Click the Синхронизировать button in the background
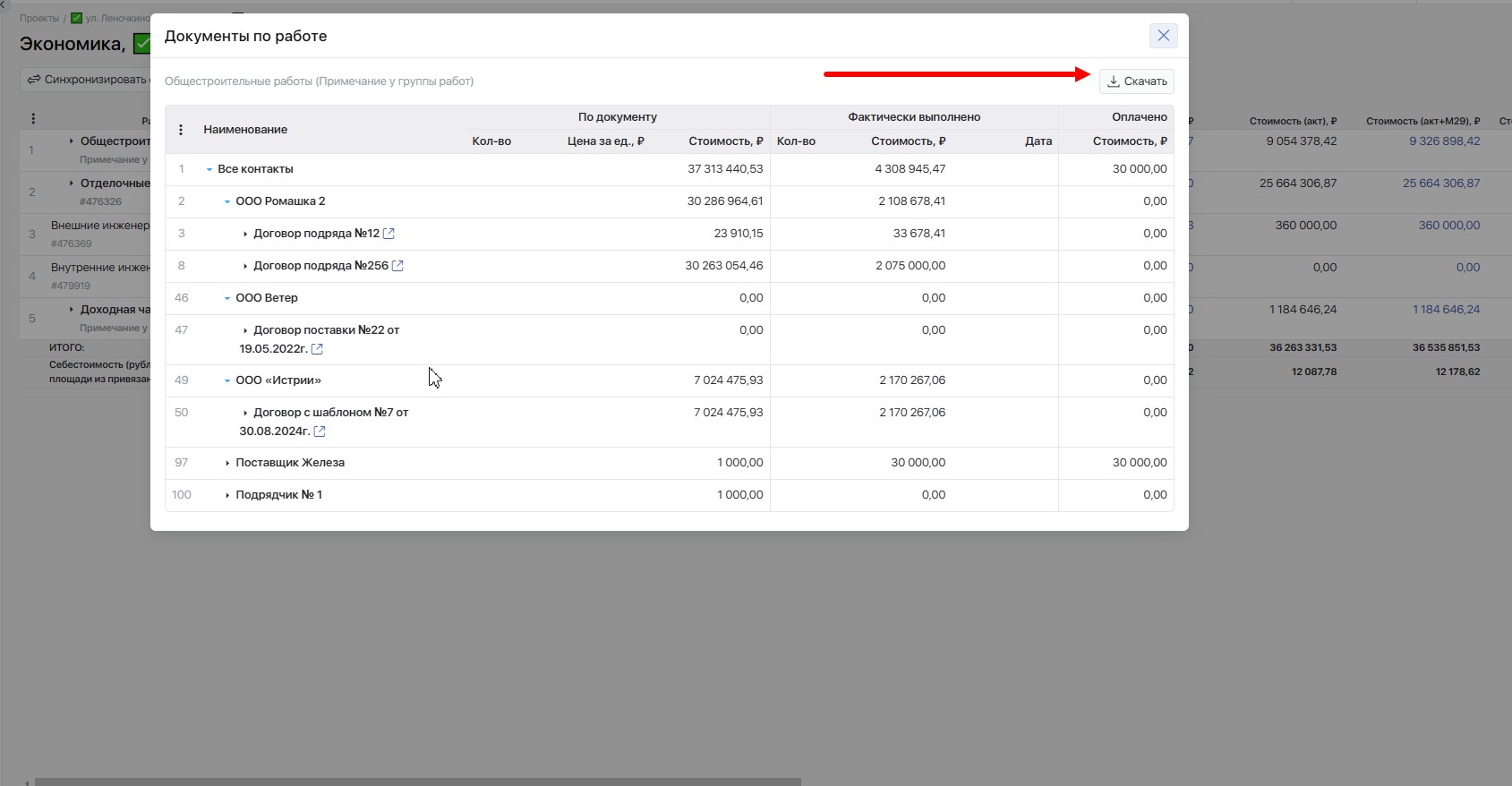1512x786 pixels. (x=86, y=80)
